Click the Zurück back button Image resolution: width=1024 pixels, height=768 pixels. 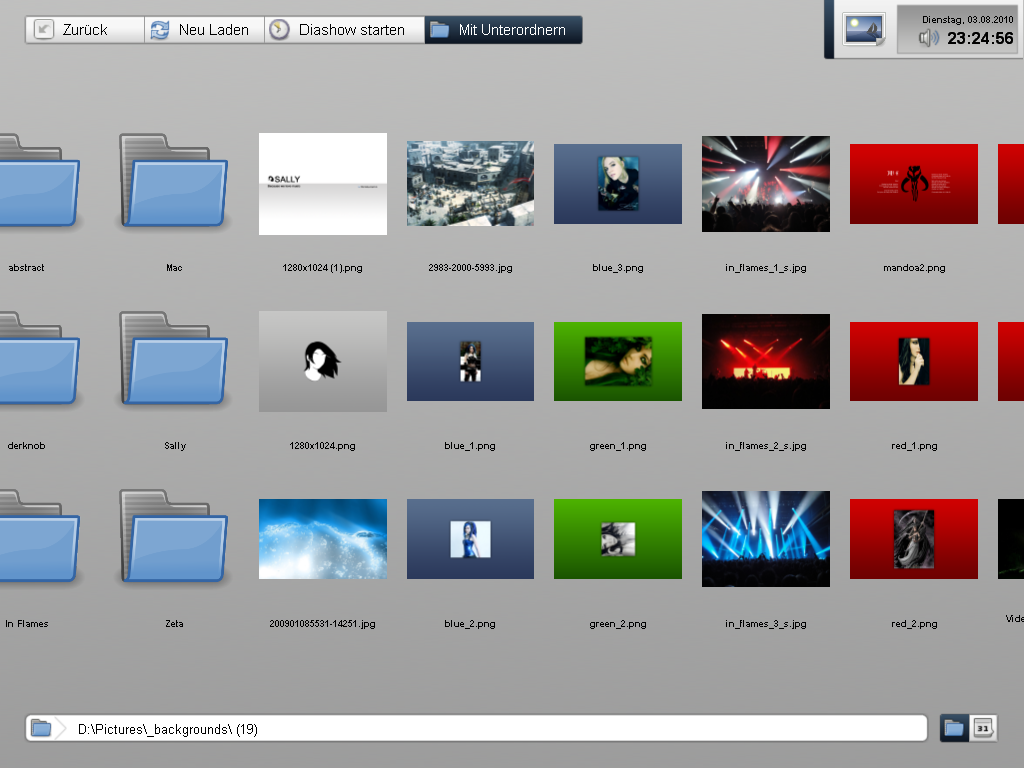point(85,30)
